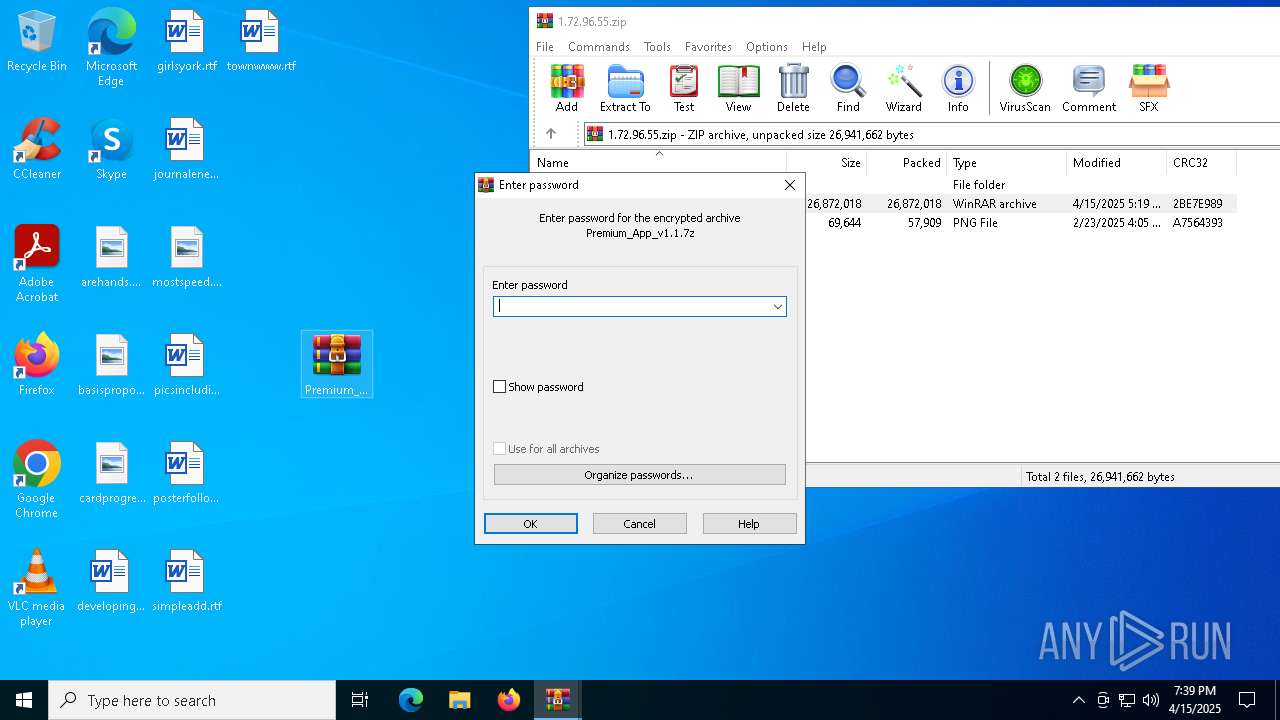Select the Recycle Bin desktop icon

pyautogui.click(x=37, y=42)
